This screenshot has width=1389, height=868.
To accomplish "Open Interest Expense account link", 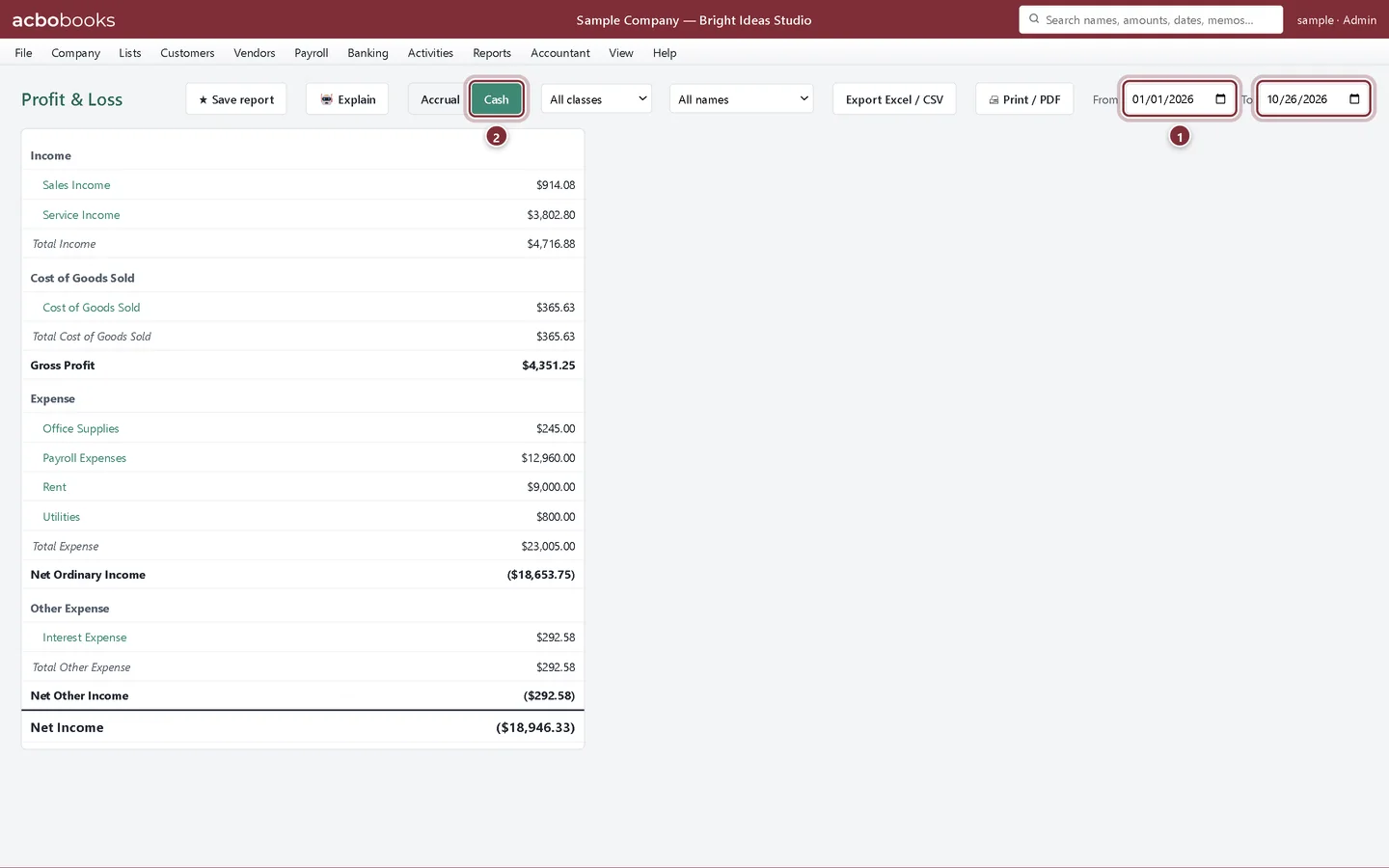I will 85,637.
